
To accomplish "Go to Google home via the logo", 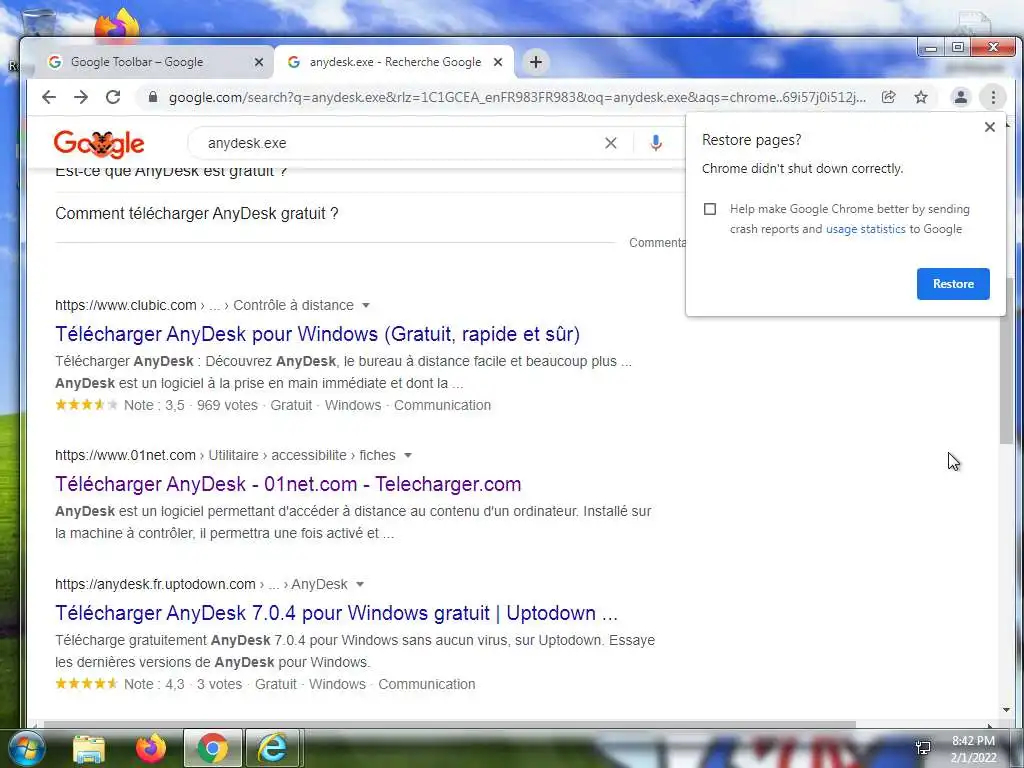I will point(99,144).
